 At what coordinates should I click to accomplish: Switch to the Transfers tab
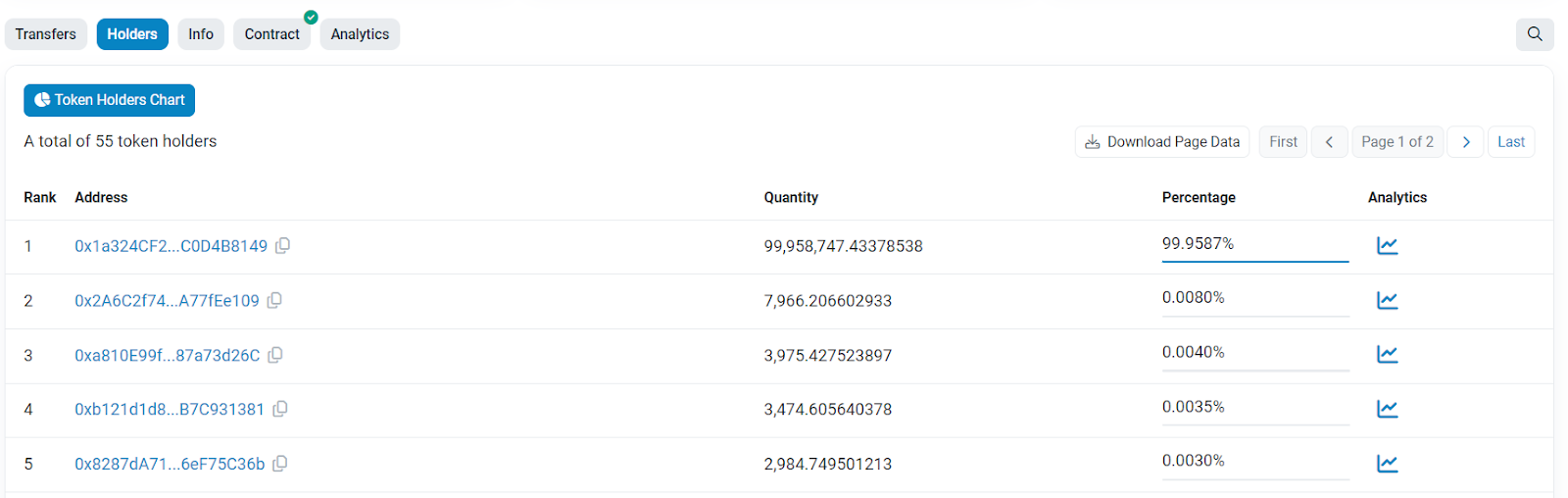coord(46,34)
